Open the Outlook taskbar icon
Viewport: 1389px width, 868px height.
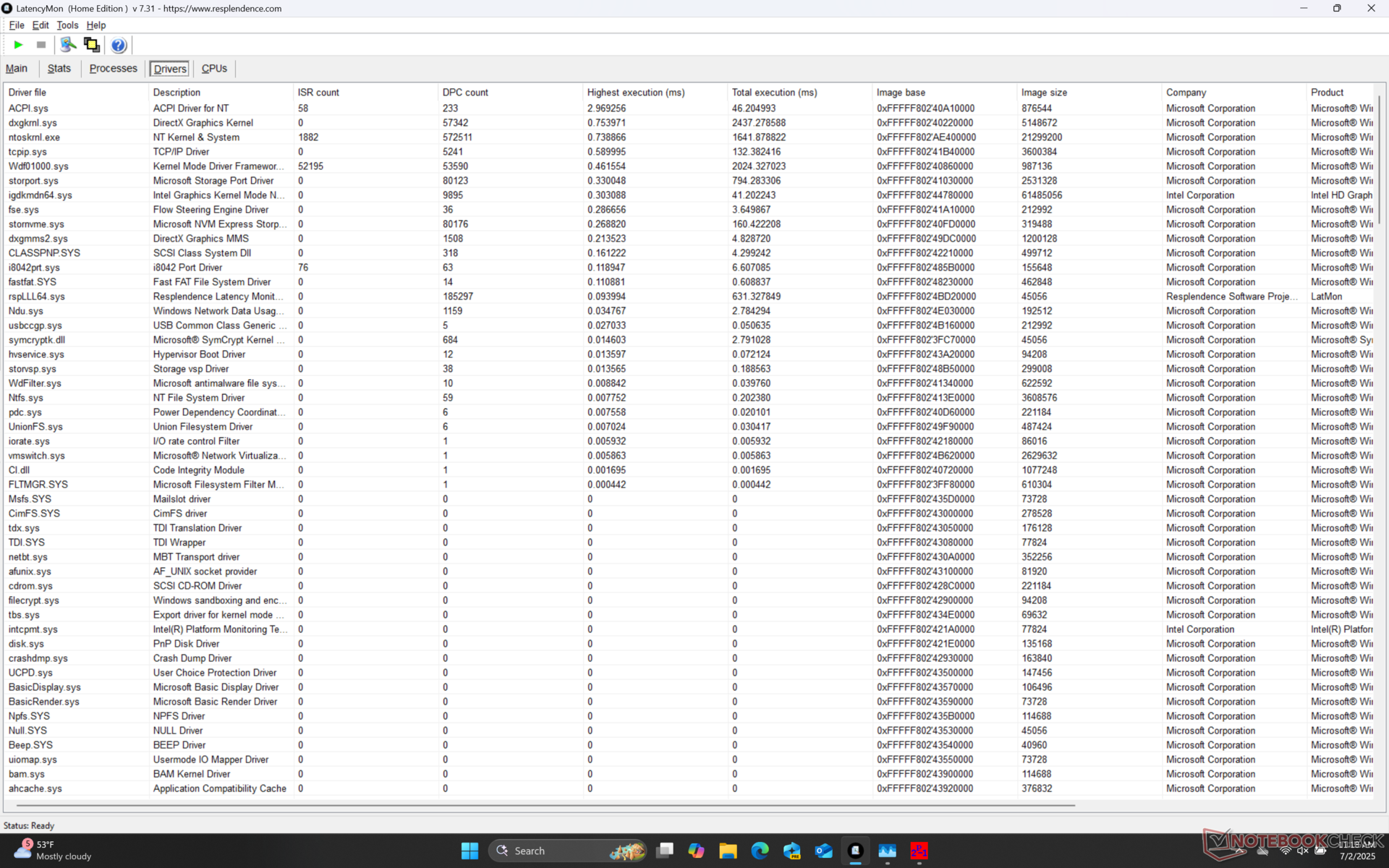[x=823, y=851]
